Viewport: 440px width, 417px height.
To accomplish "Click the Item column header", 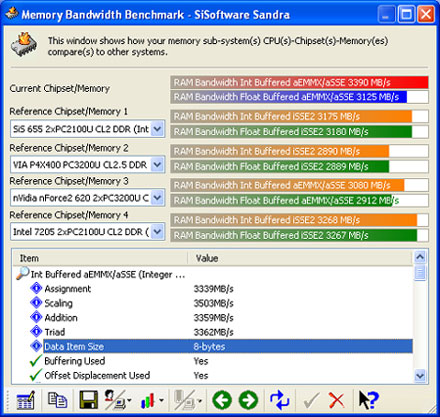I will point(100,258).
